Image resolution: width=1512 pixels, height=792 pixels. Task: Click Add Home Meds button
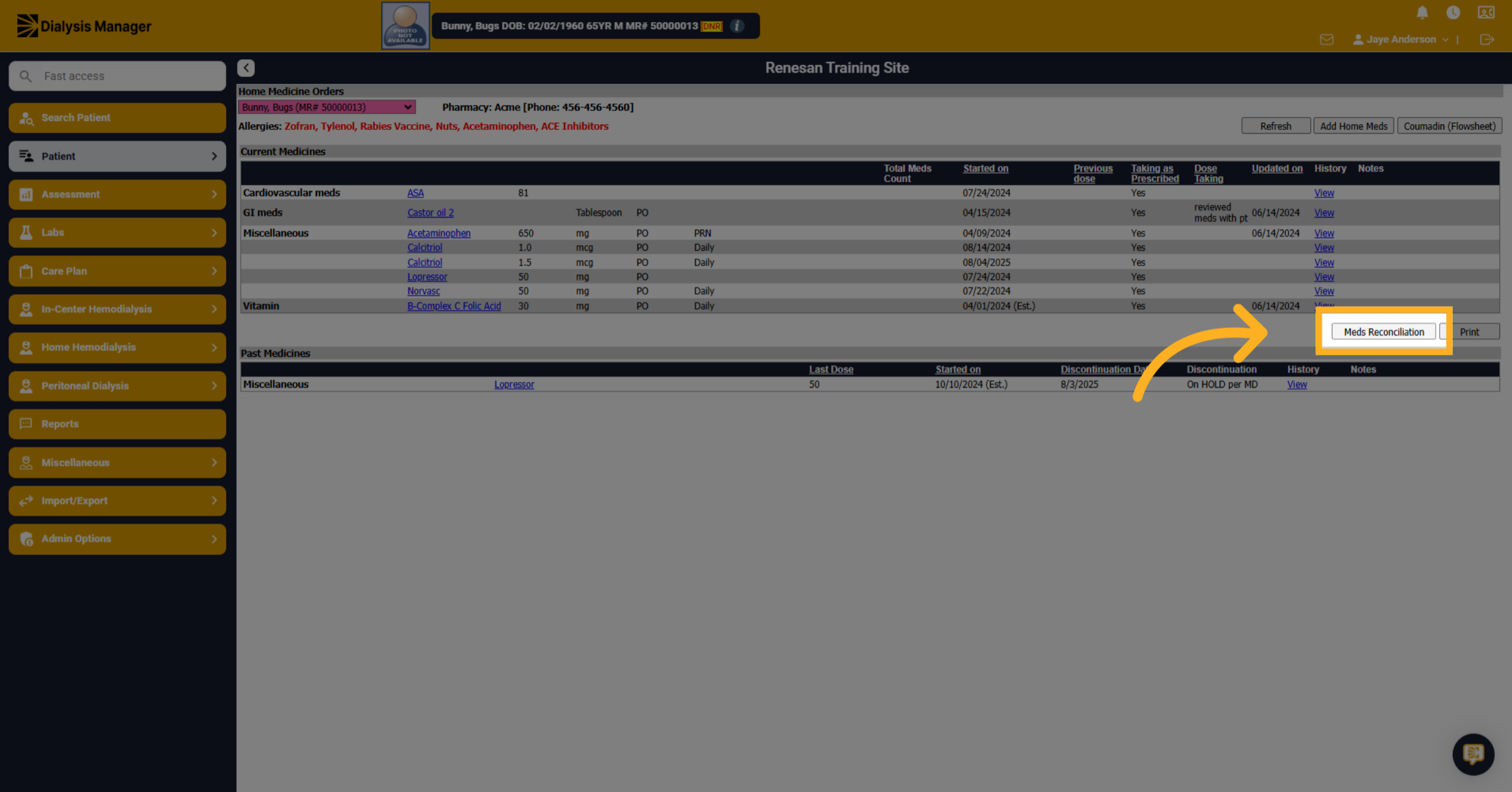(1353, 126)
